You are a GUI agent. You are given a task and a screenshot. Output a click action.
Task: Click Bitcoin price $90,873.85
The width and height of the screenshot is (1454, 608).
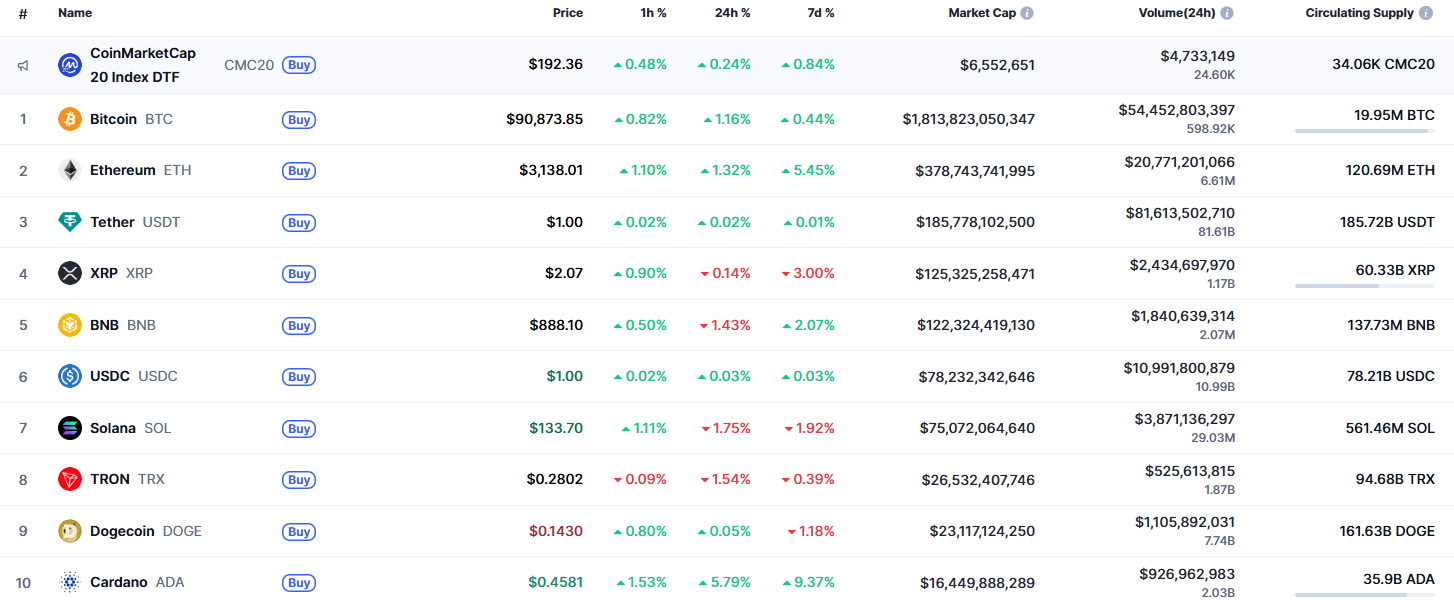point(545,119)
